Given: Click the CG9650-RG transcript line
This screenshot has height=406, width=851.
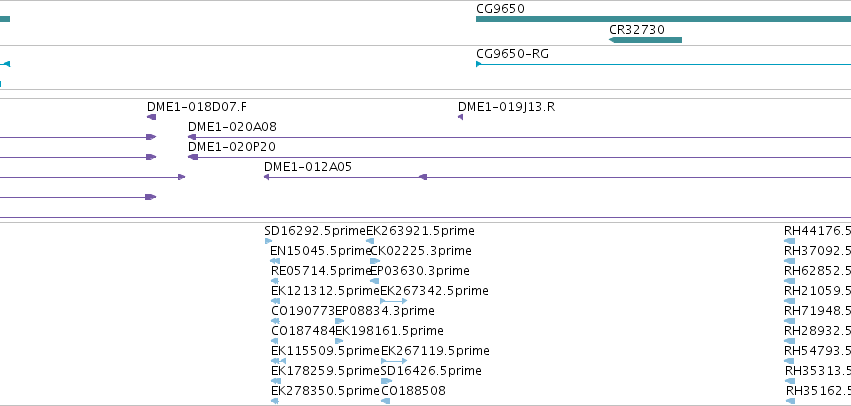Looking at the screenshot, I should coord(663,64).
